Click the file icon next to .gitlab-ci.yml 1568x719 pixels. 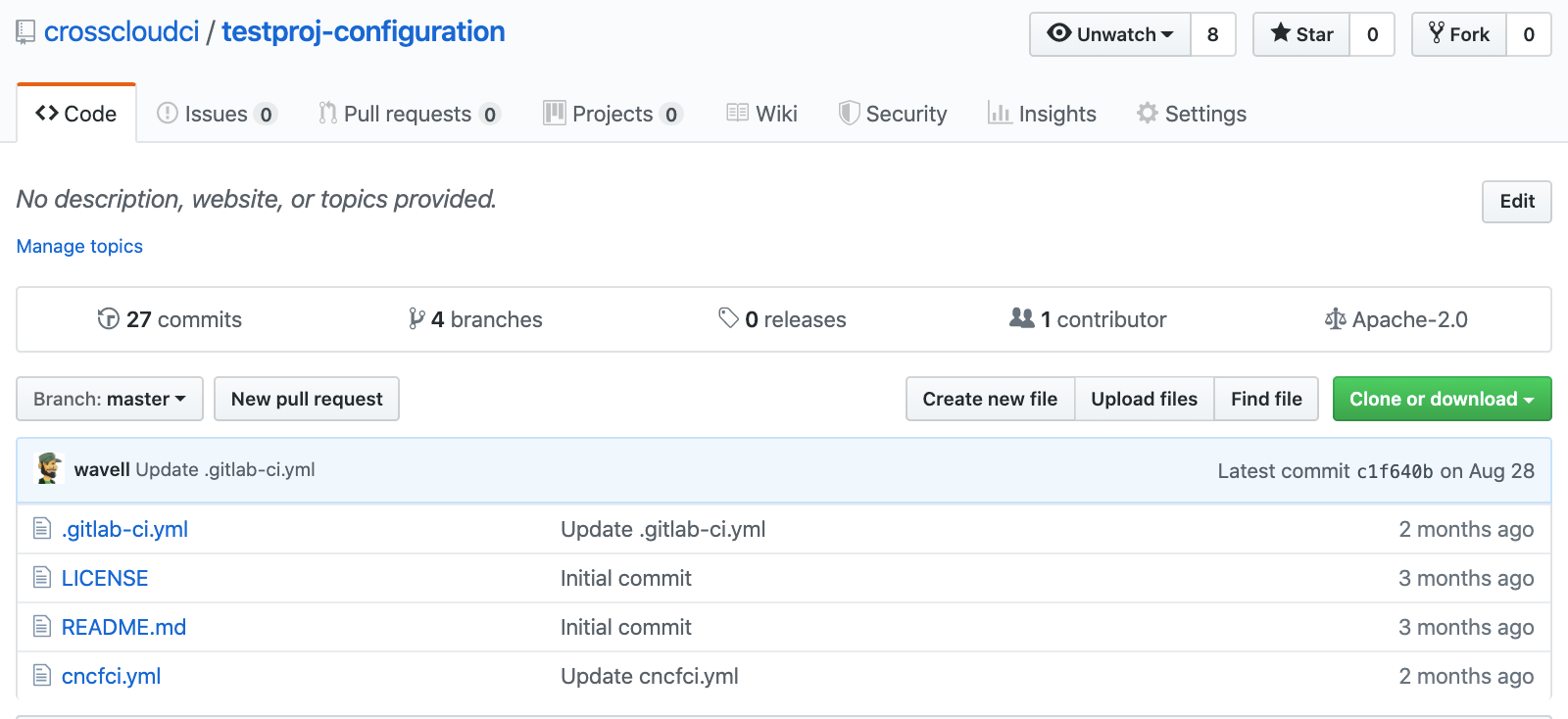[x=42, y=529]
